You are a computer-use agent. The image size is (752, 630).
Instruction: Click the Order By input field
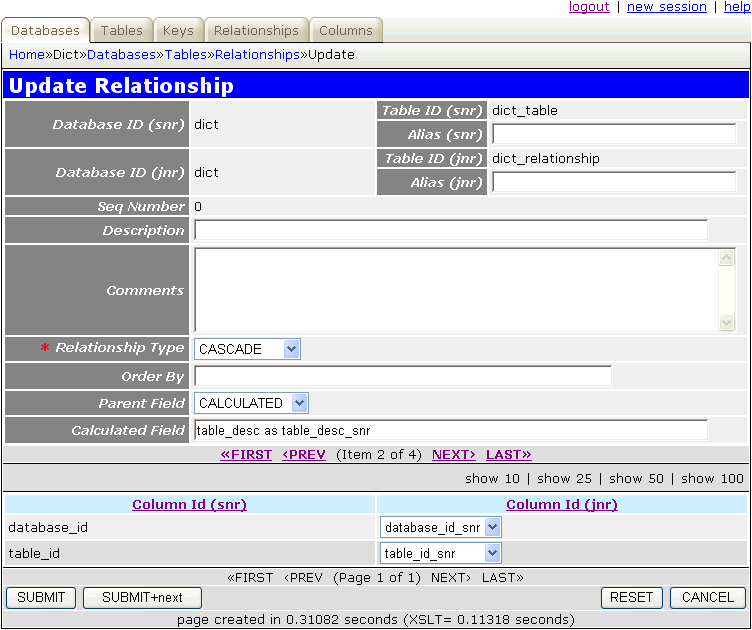tap(403, 376)
